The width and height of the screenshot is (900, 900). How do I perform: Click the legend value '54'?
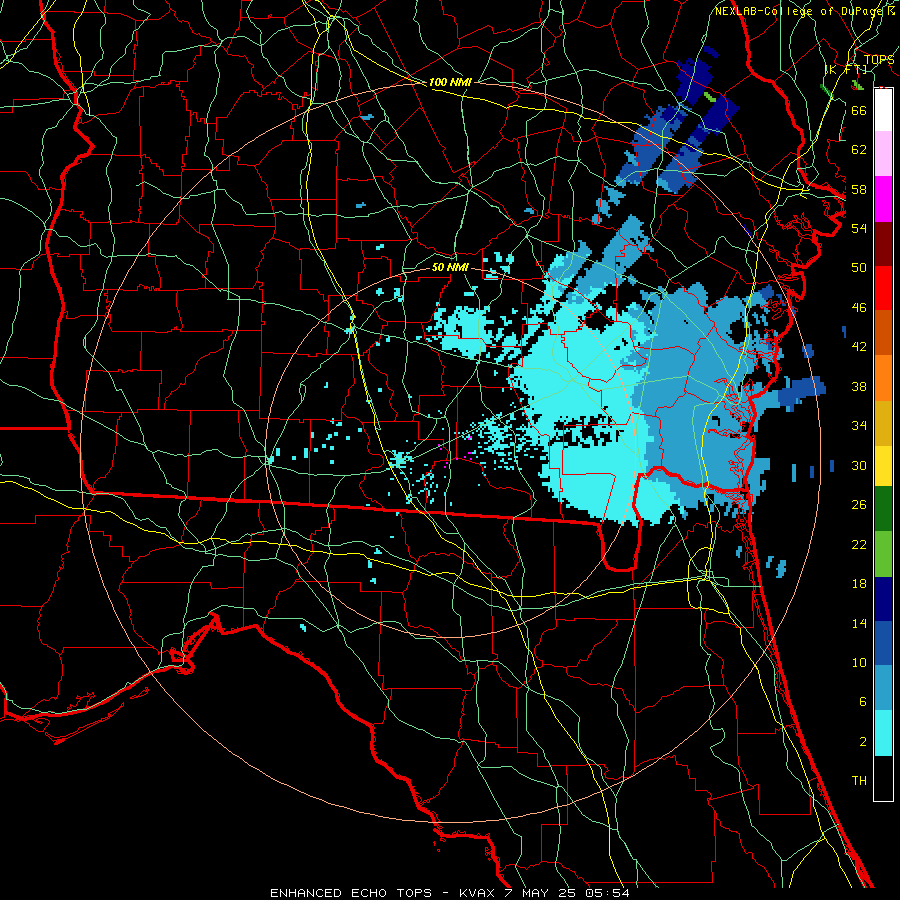coord(859,228)
